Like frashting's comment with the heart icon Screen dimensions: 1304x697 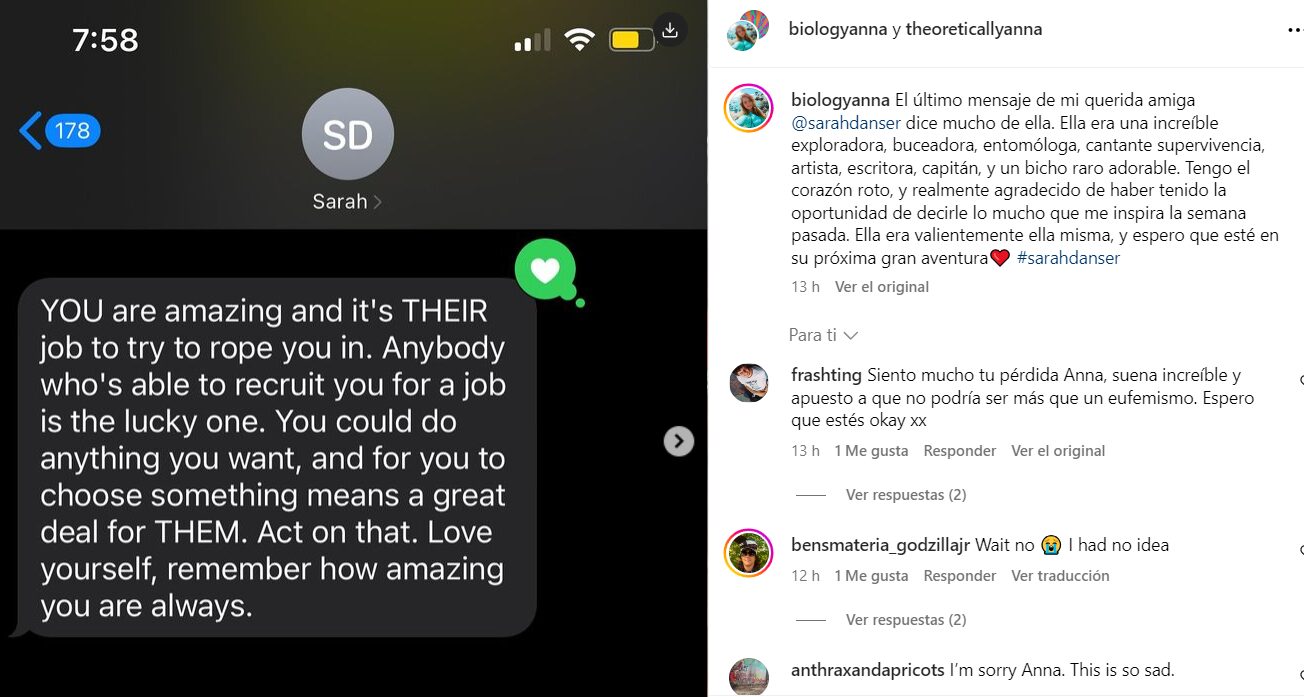pos(1301,381)
